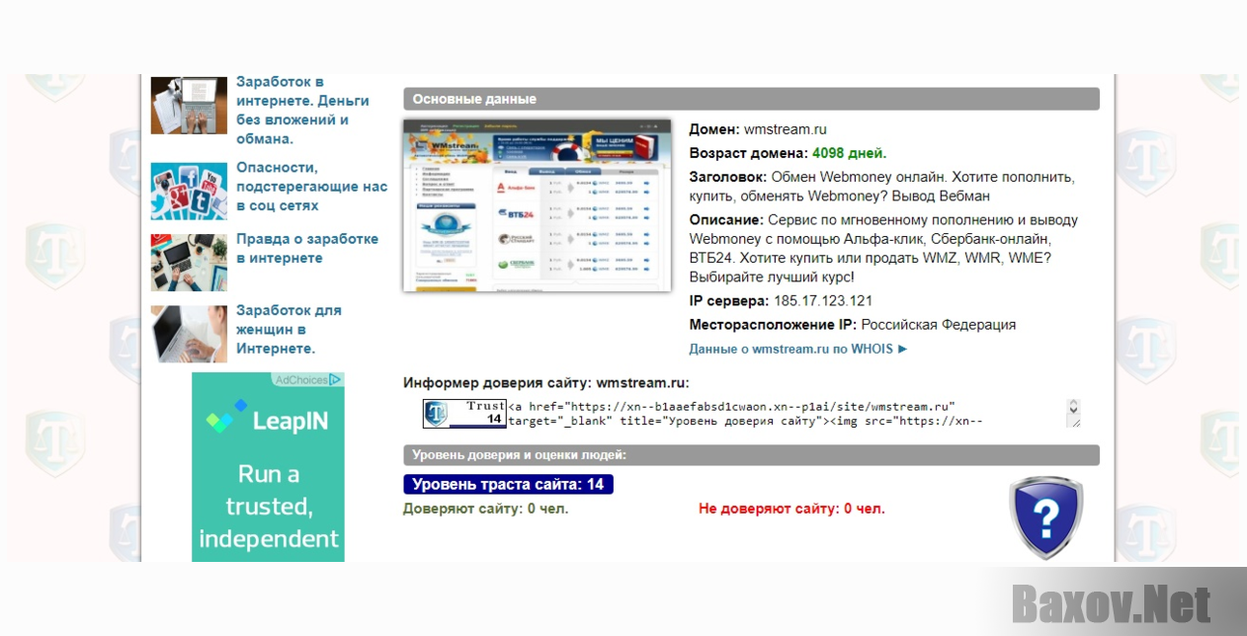Open 'Данные о wmstream.ru по WHOIS' link
Image resolution: width=1247 pixels, height=636 pixels.
coord(798,349)
